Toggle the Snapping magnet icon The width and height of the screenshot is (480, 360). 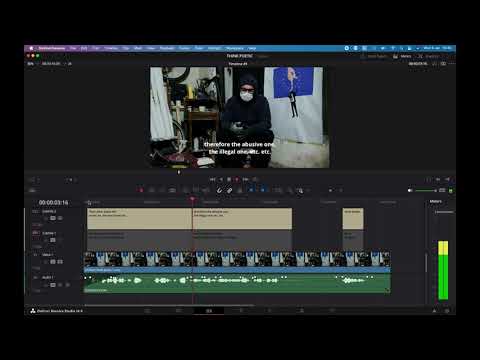click(219, 190)
